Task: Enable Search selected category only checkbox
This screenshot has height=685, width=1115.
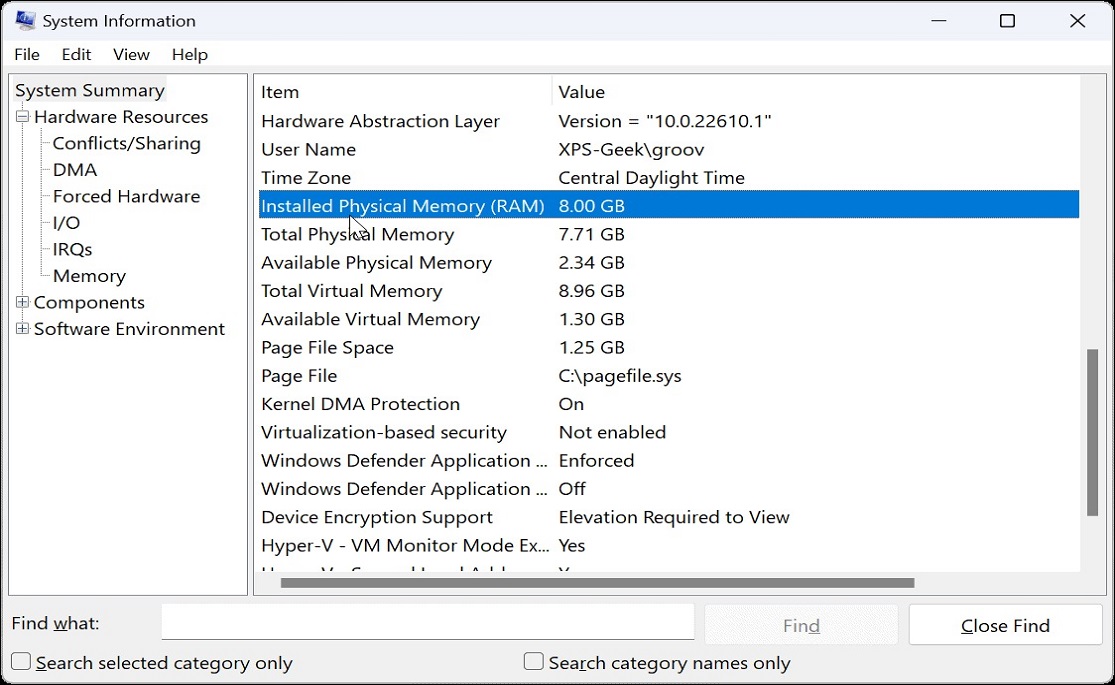Action: pyautogui.click(x=21, y=662)
